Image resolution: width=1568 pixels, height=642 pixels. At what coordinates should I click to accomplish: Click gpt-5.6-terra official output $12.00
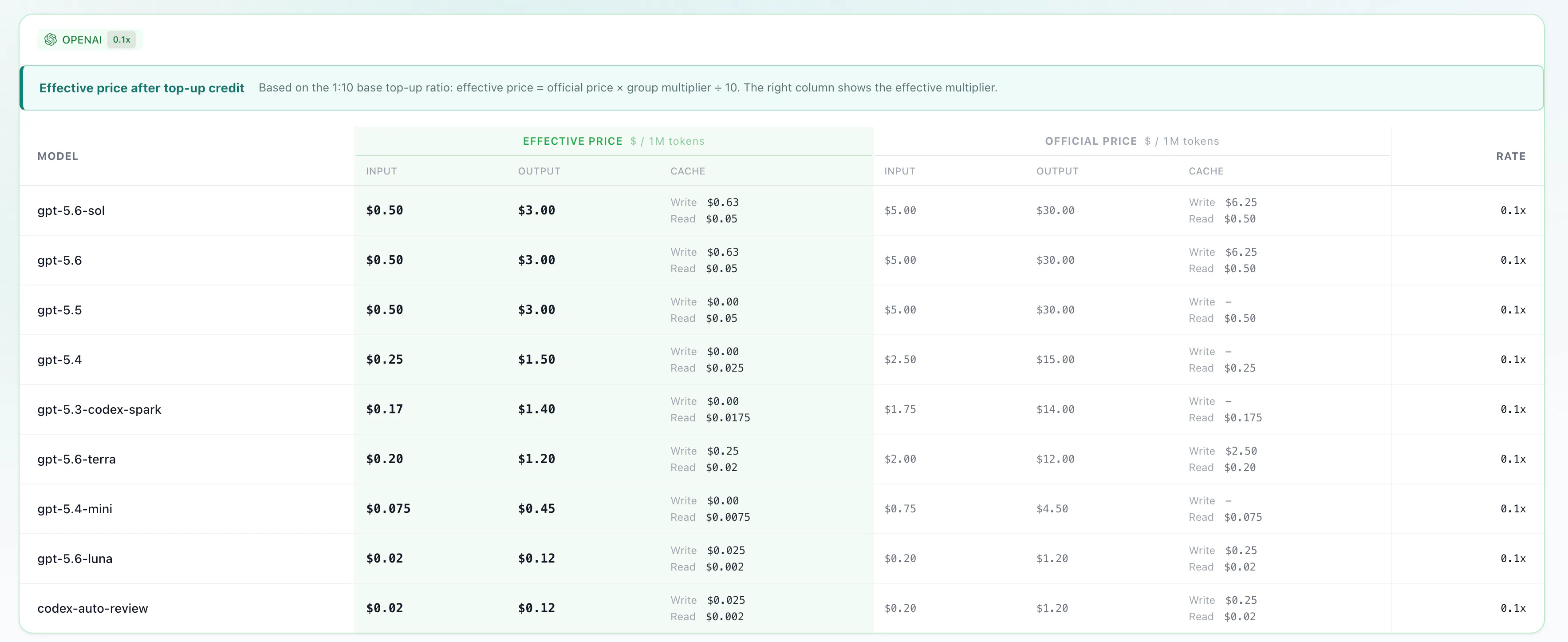[1056, 459]
